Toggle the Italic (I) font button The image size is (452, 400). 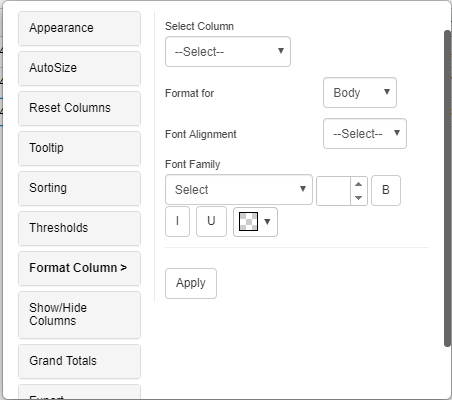click(x=177, y=221)
